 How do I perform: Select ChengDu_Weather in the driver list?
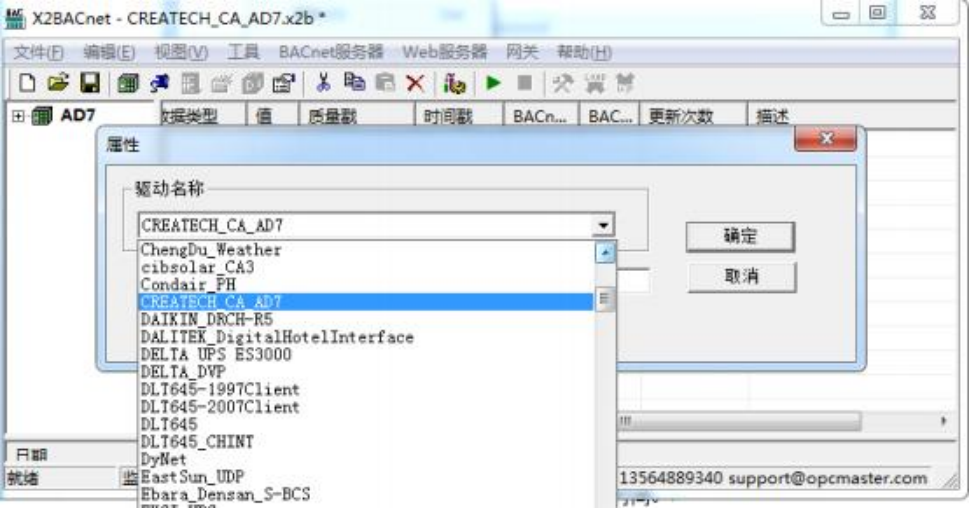click(x=211, y=250)
